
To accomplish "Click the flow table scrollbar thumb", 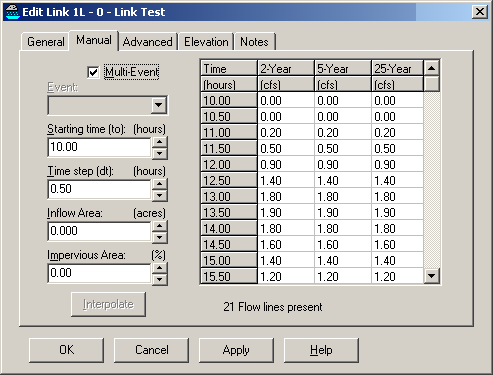I will (x=432, y=84).
